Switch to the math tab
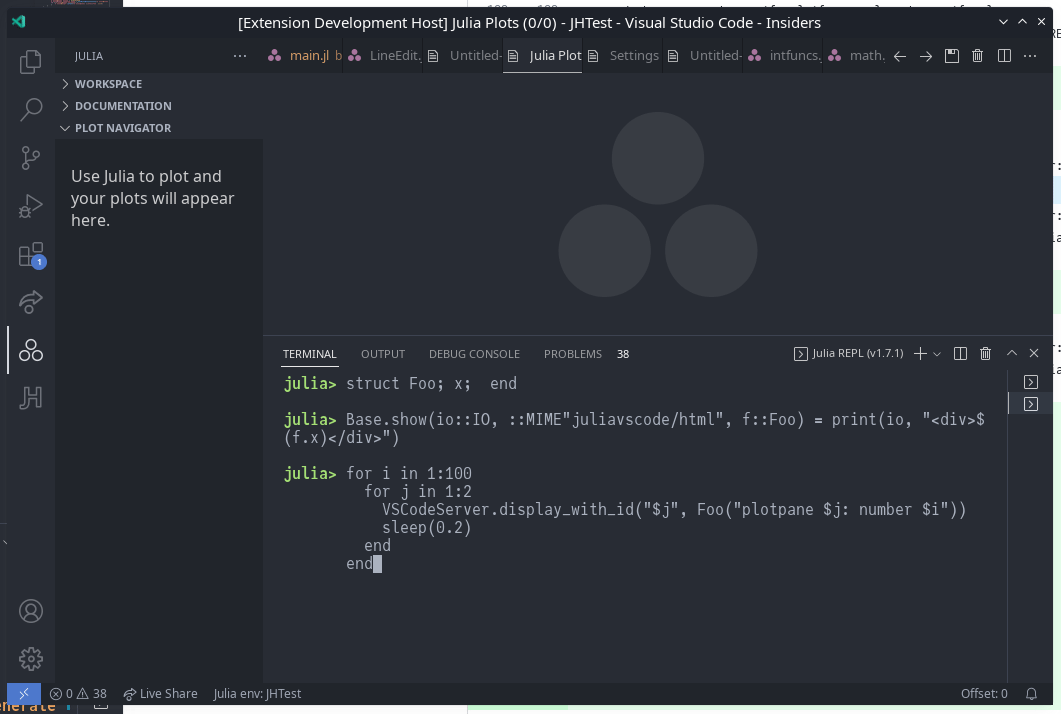 [x=855, y=56]
